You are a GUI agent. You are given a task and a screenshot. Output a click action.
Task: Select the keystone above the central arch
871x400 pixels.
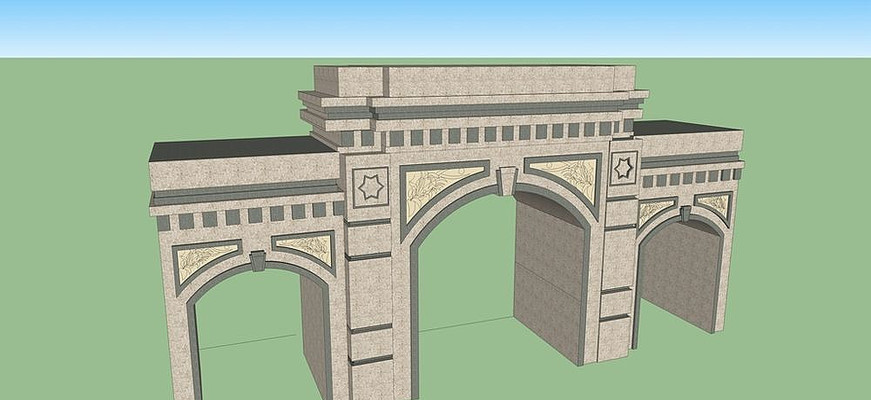[x=506, y=181]
